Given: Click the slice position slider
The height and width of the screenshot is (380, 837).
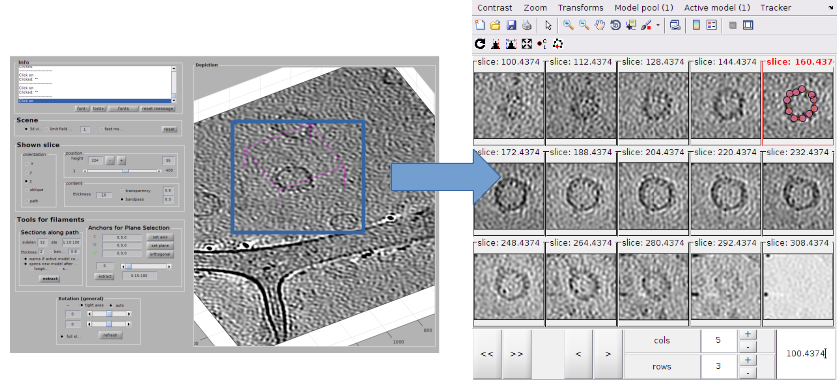Looking at the screenshot, I should click(x=123, y=171).
